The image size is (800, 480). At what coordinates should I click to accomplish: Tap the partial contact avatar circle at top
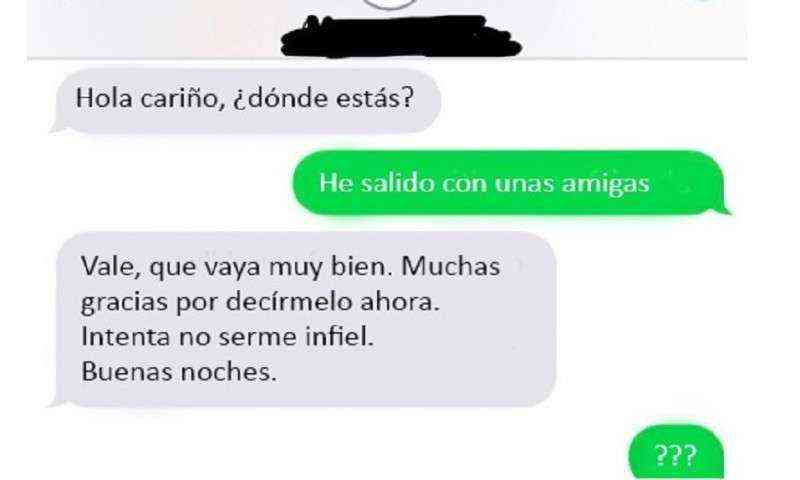(390, 4)
